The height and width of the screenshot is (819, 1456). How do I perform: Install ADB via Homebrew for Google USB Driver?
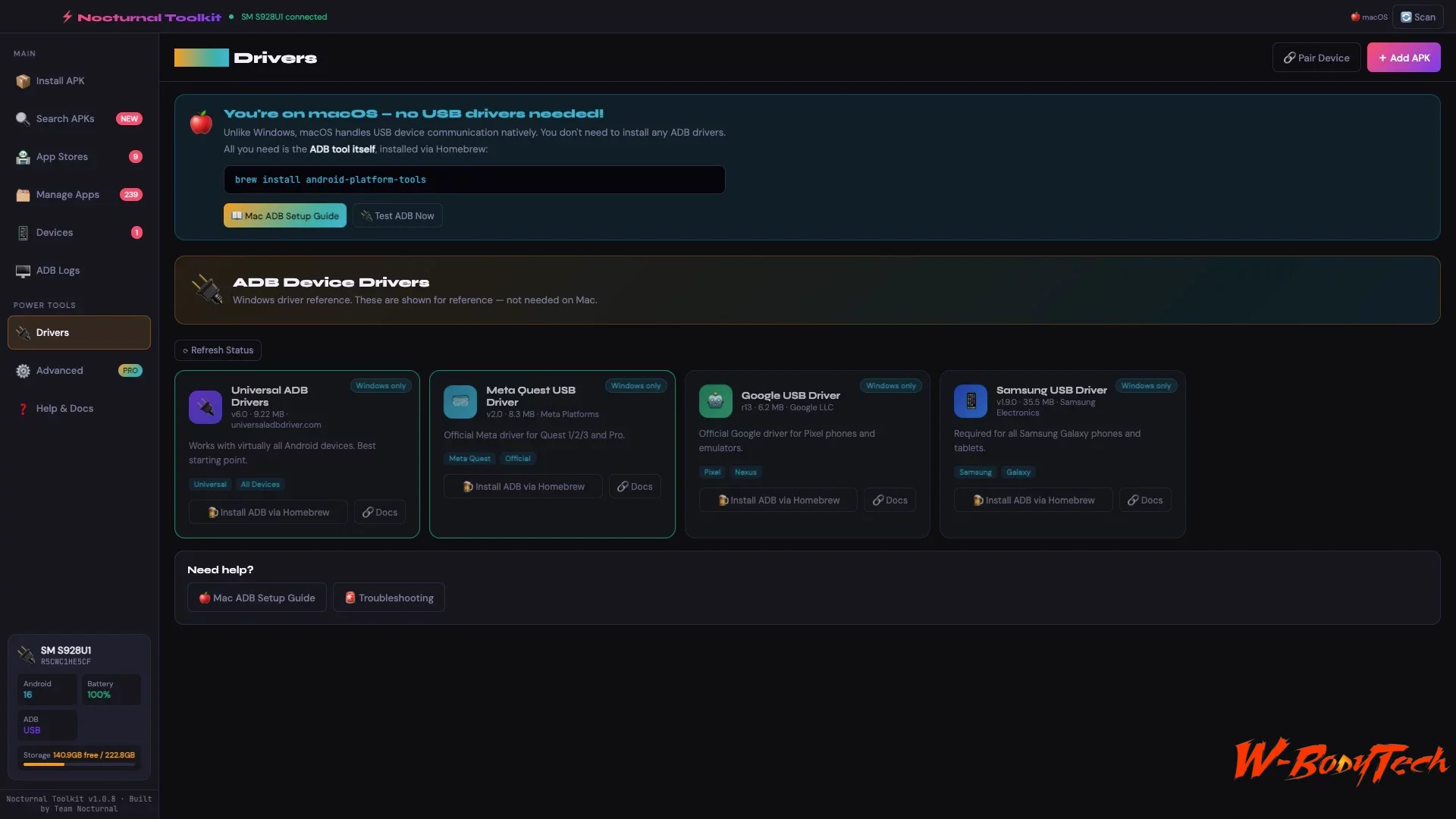pyautogui.click(x=778, y=500)
